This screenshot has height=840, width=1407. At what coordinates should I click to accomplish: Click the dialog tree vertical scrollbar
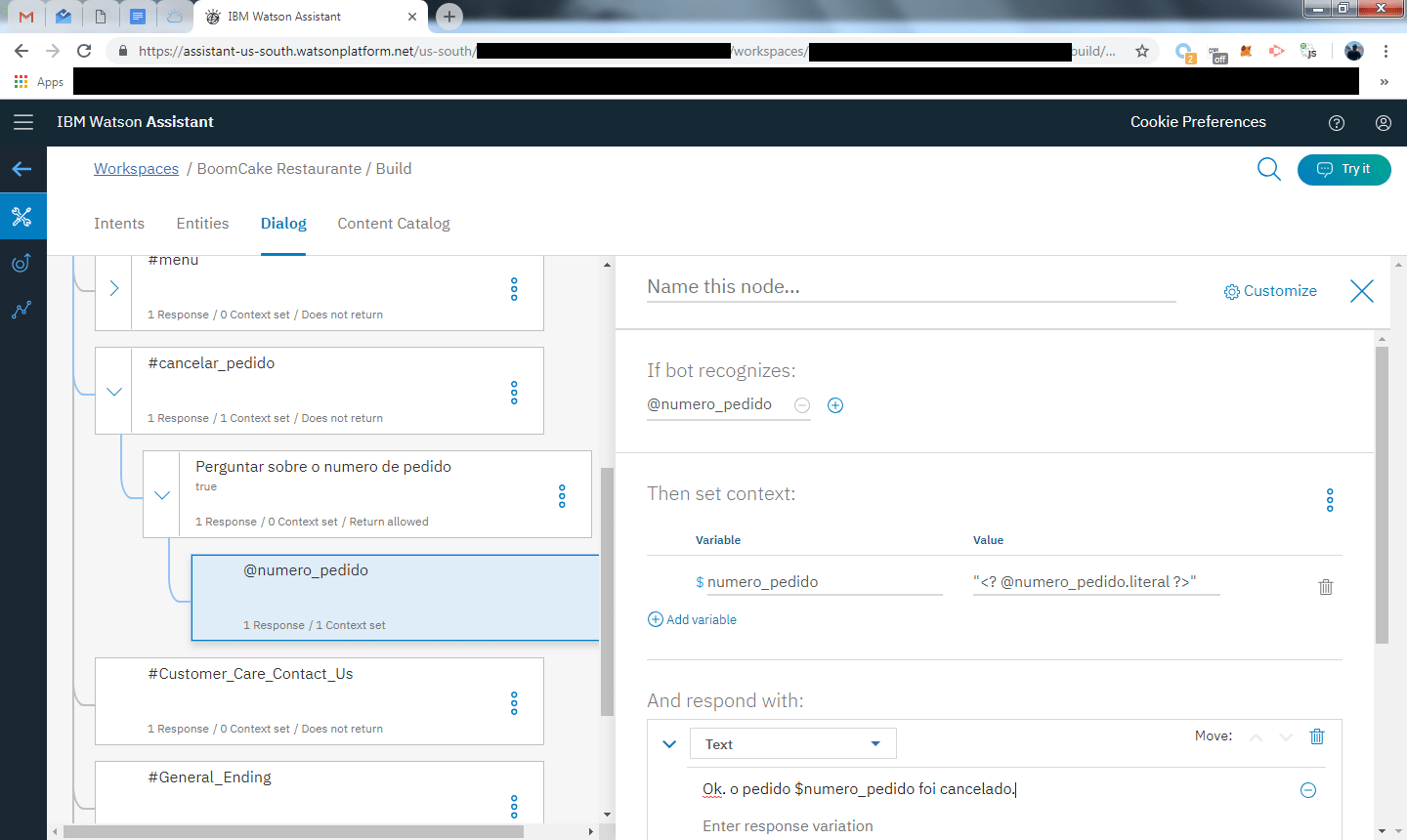[x=607, y=591]
